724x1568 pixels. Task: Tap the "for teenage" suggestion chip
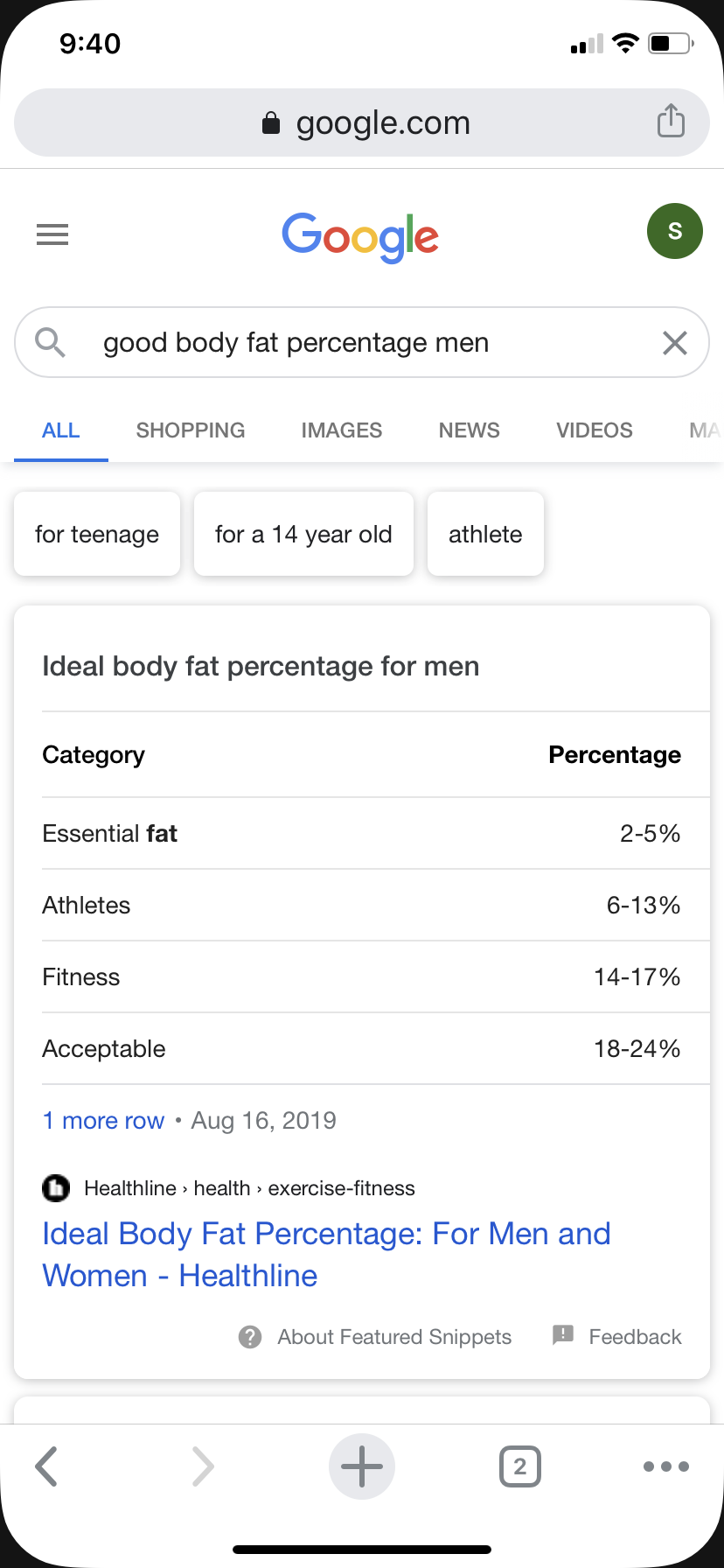pyautogui.click(x=97, y=534)
